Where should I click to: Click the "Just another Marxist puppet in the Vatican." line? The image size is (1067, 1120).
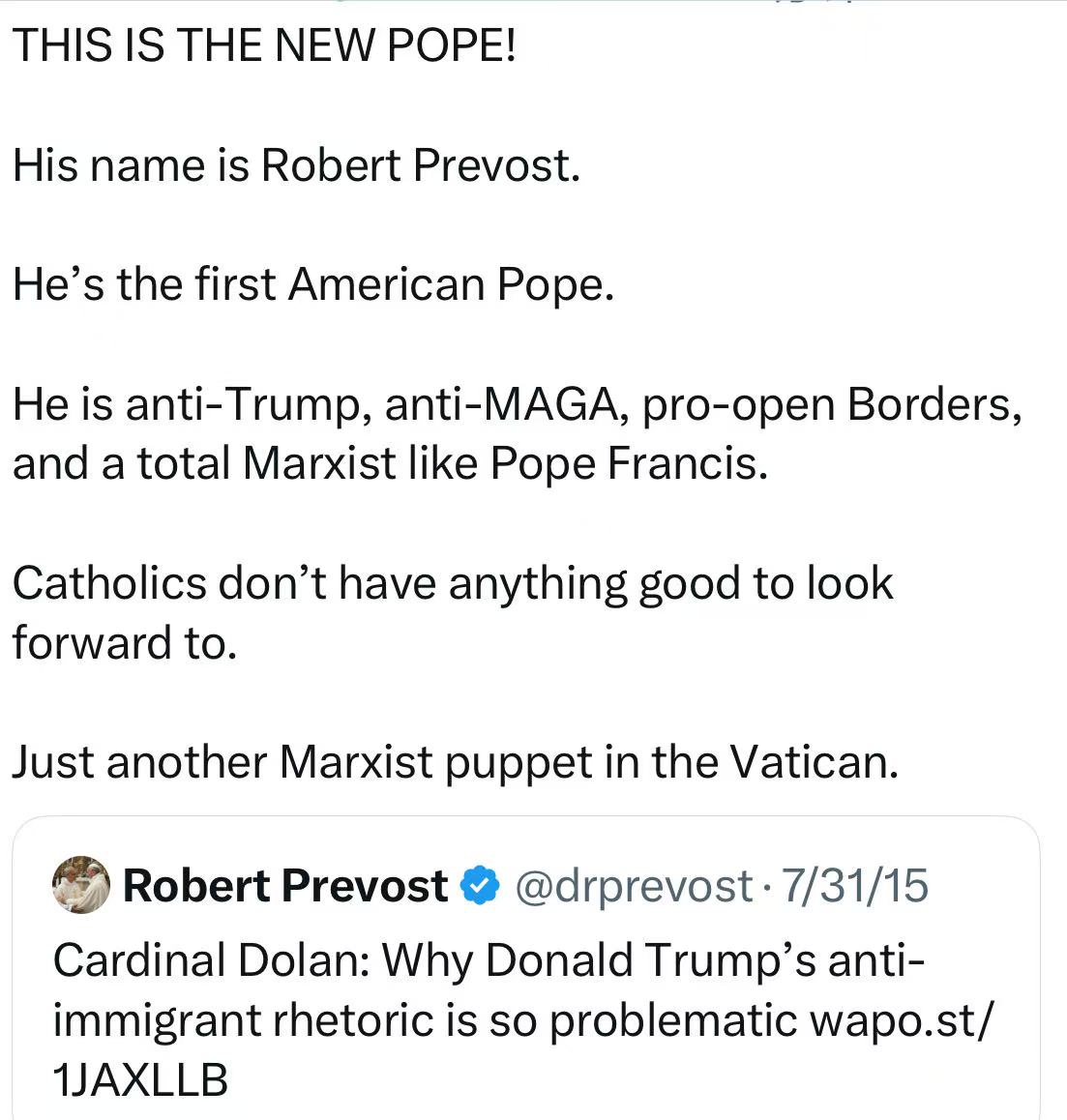point(456,762)
